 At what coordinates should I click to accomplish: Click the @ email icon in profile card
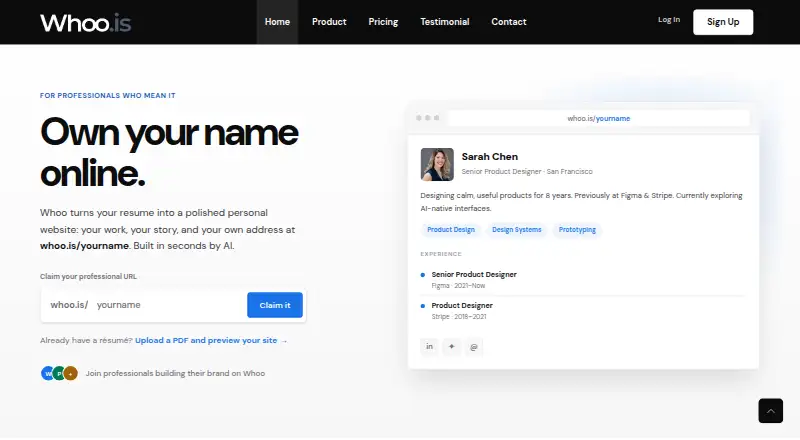coord(473,347)
